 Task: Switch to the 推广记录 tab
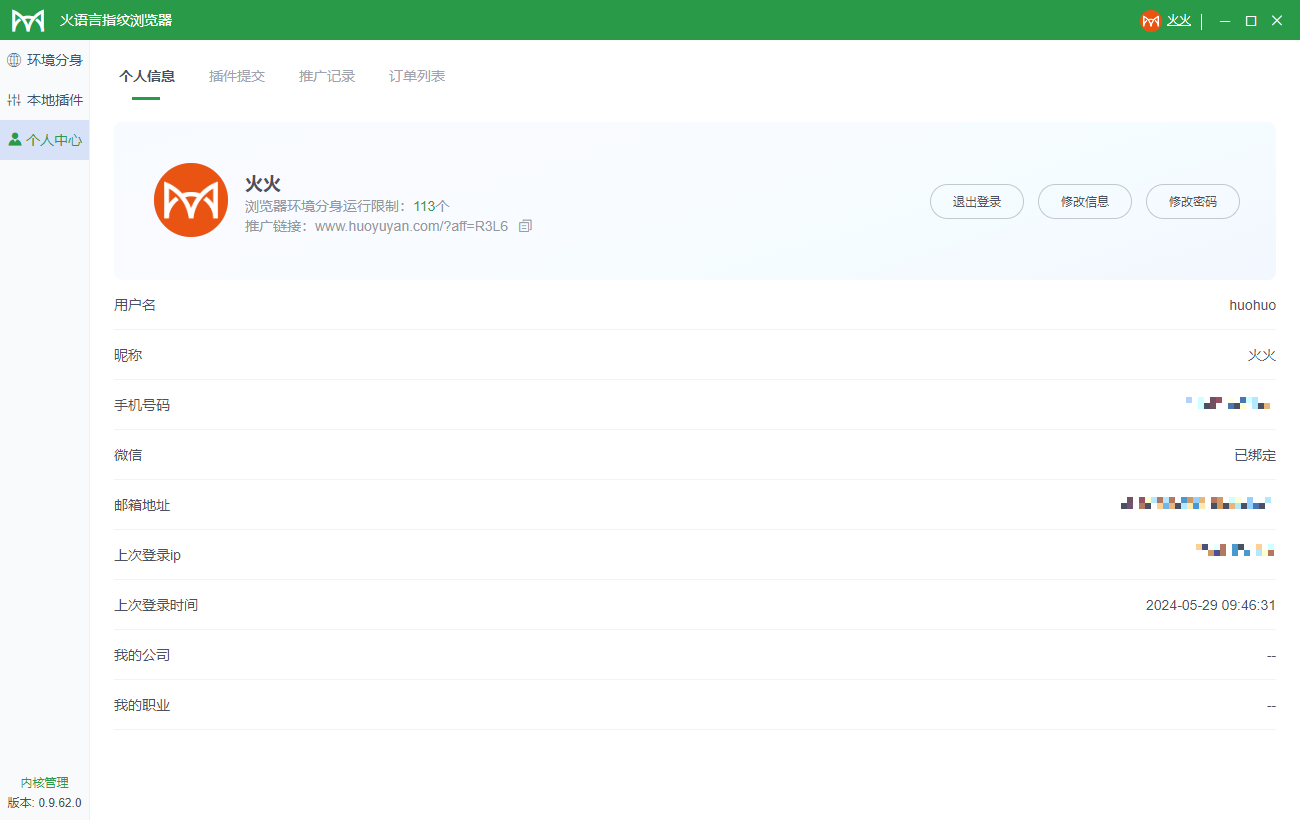[x=327, y=75]
